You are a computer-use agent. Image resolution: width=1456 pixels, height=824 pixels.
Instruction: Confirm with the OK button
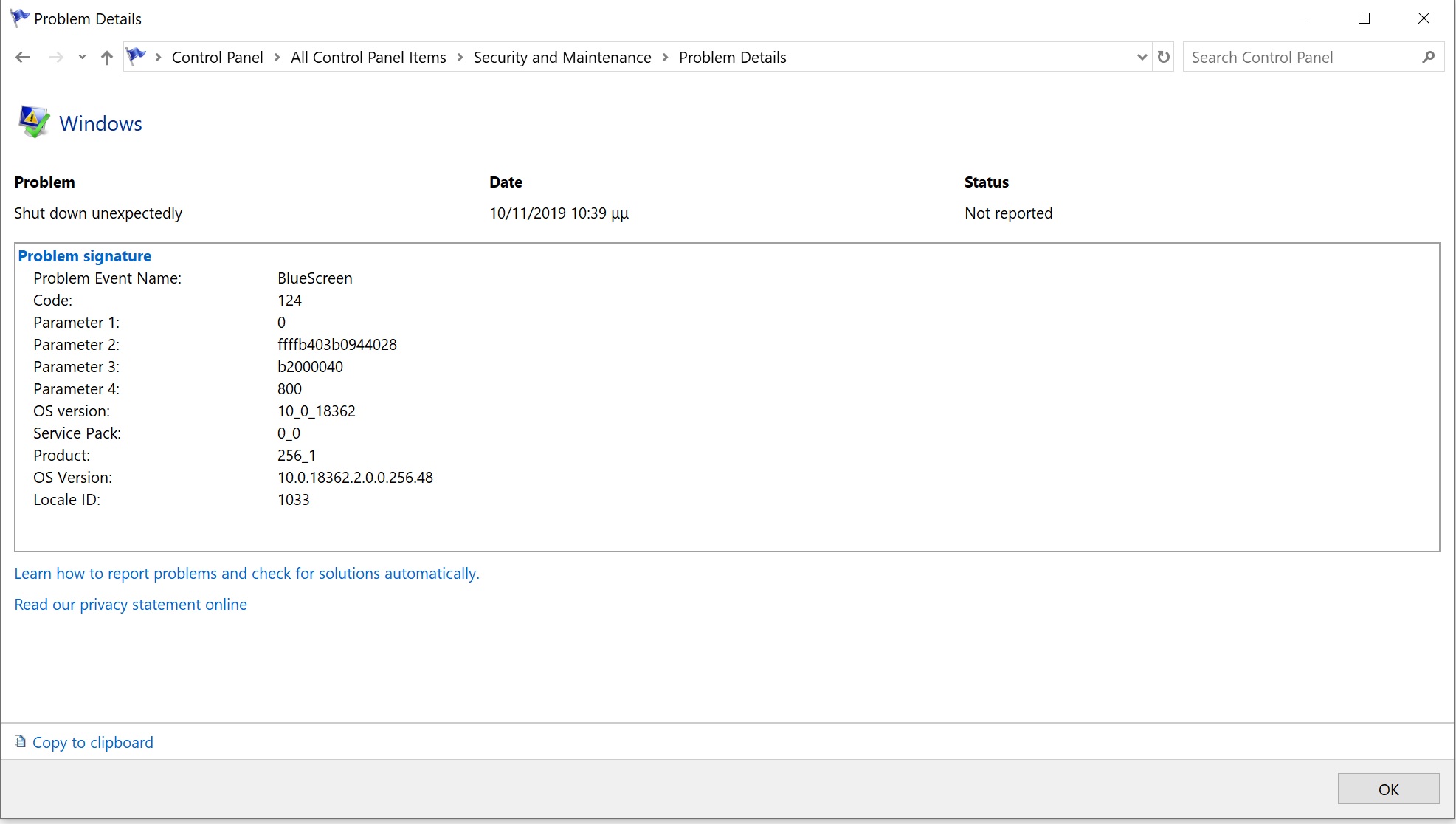1388,789
